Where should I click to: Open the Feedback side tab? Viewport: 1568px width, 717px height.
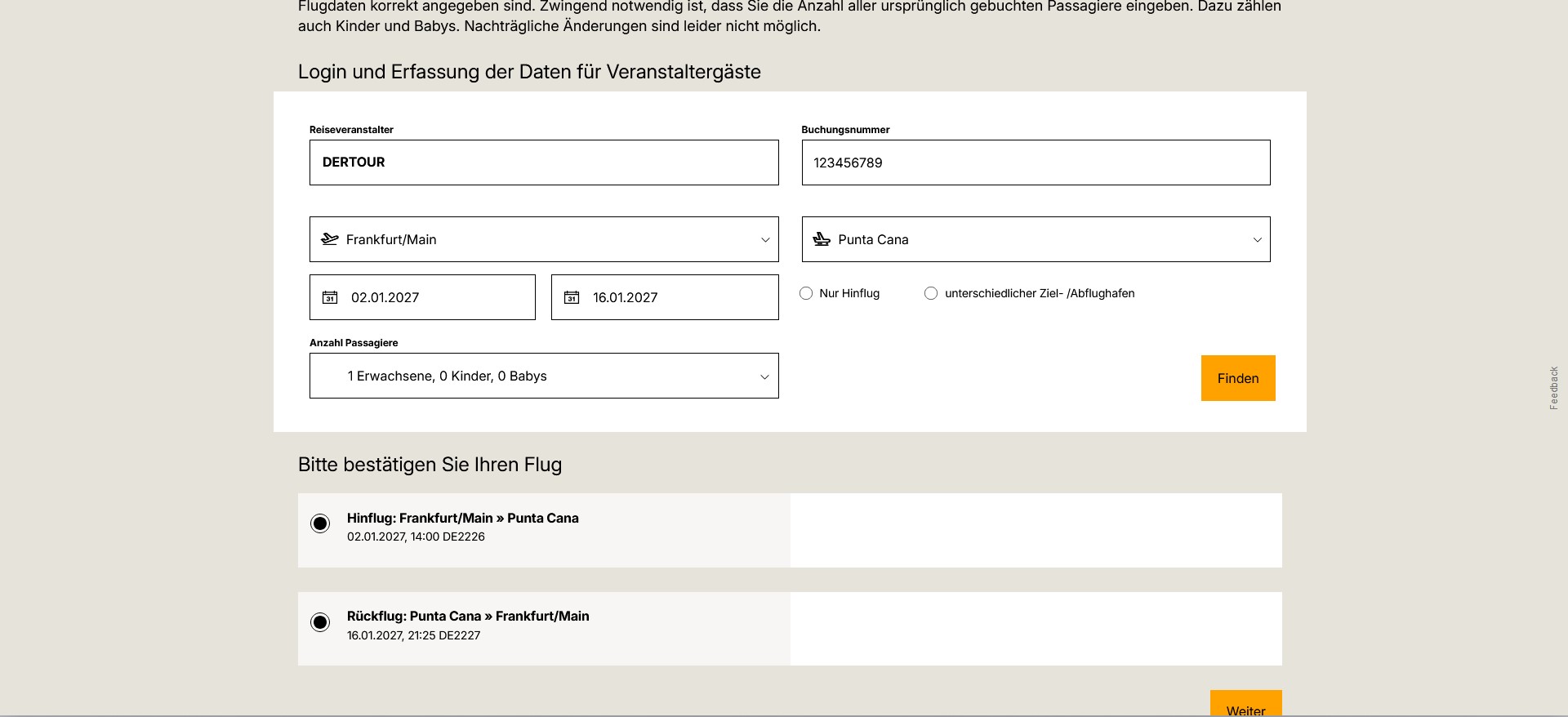[x=1553, y=387]
